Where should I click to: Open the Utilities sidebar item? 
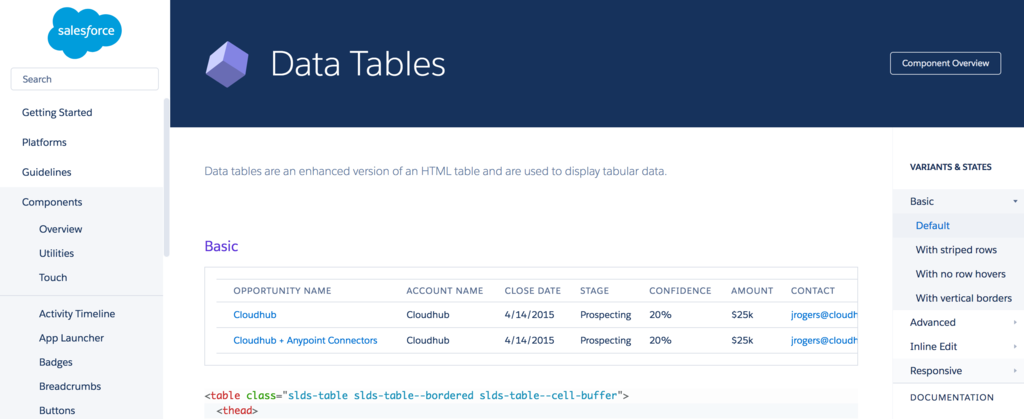pos(56,253)
